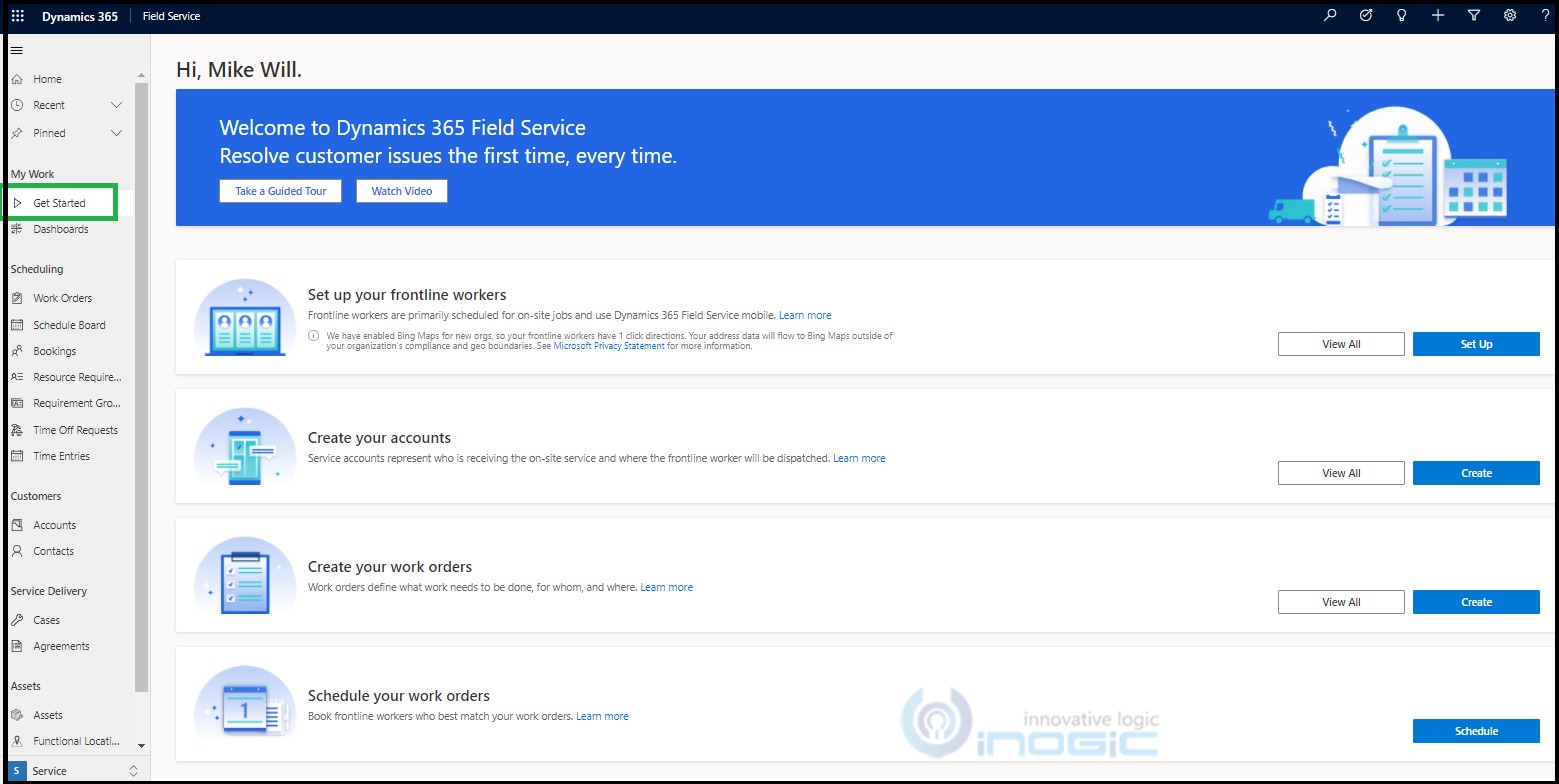The image size is (1559, 784).
Task: Click Create in work orders card
Action: pos(1476,602)
